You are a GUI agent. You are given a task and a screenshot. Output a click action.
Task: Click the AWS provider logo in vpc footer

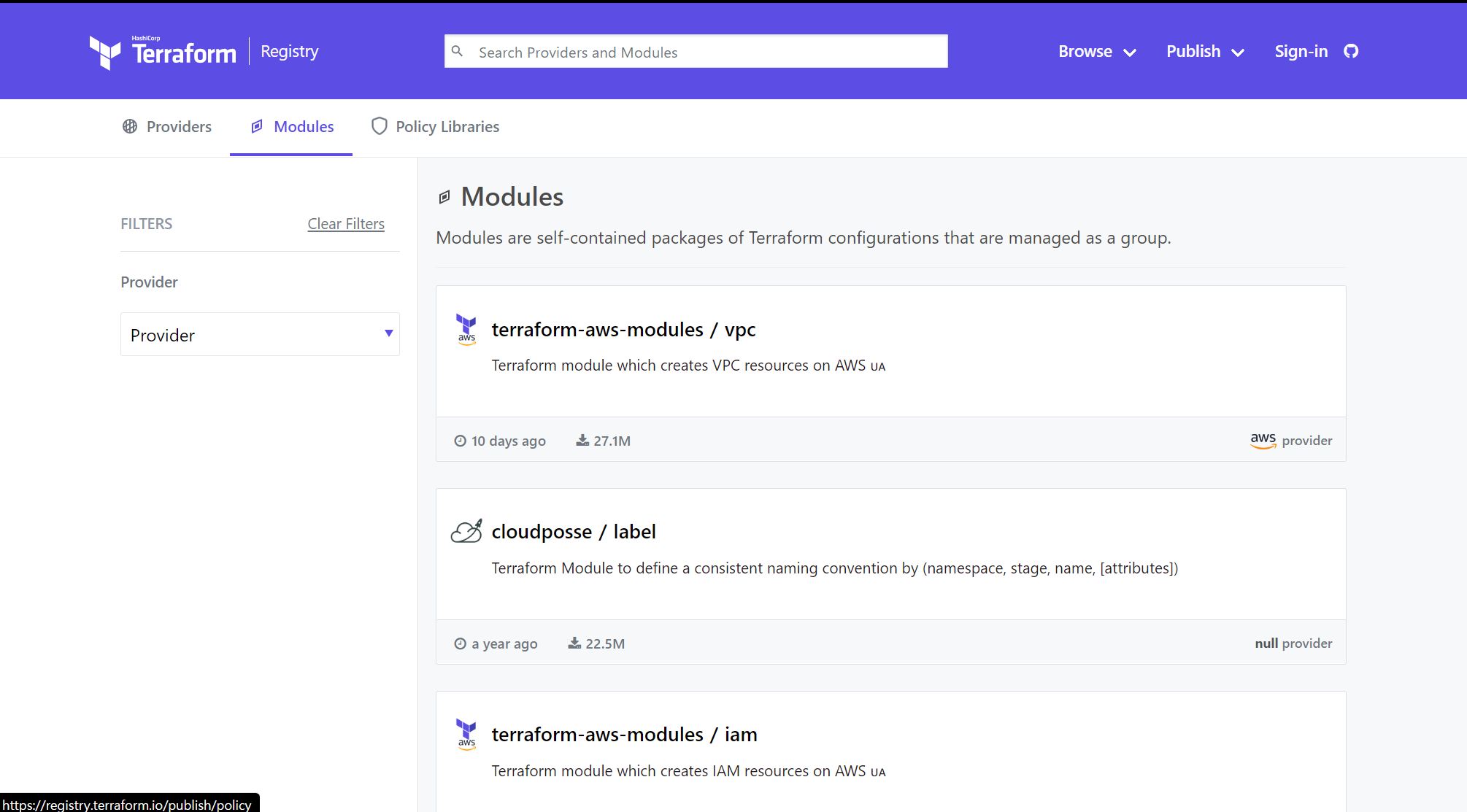[1263, 440]
